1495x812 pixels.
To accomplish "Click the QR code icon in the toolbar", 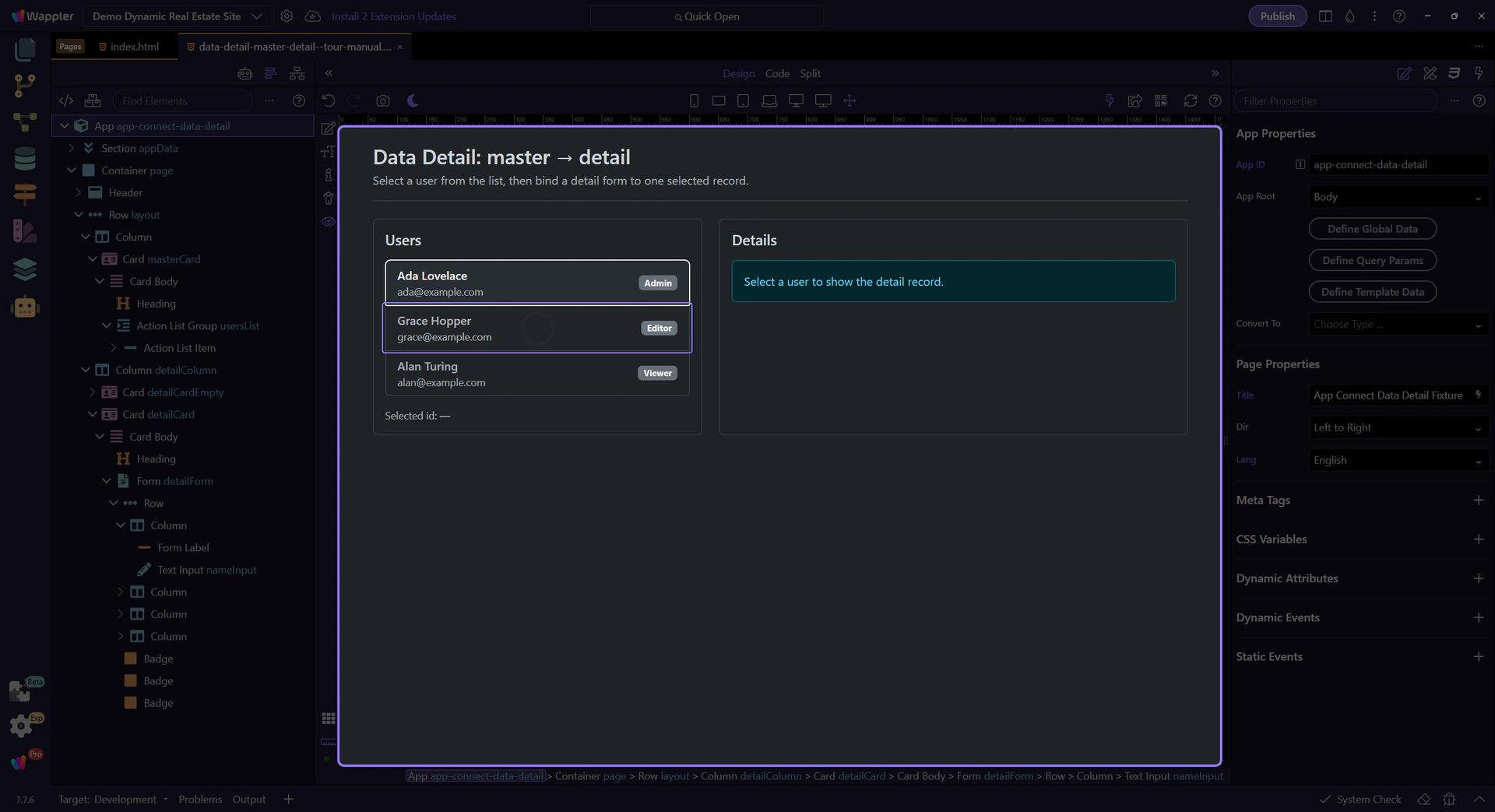I will tap(1161, 101).
